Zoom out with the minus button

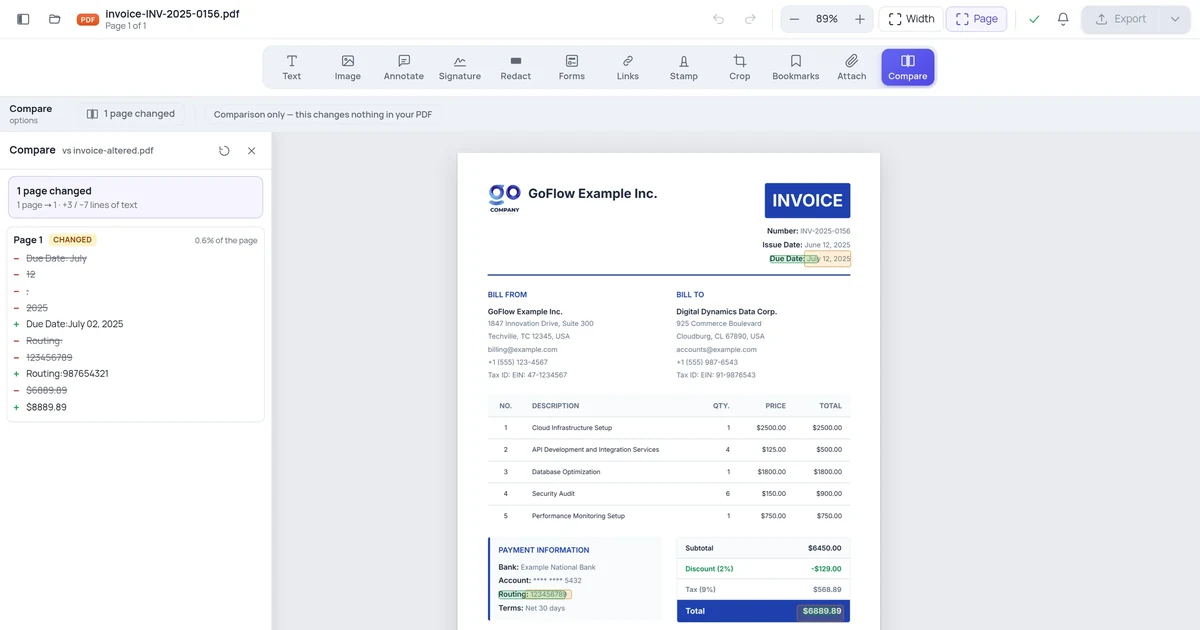pos(794,19)
